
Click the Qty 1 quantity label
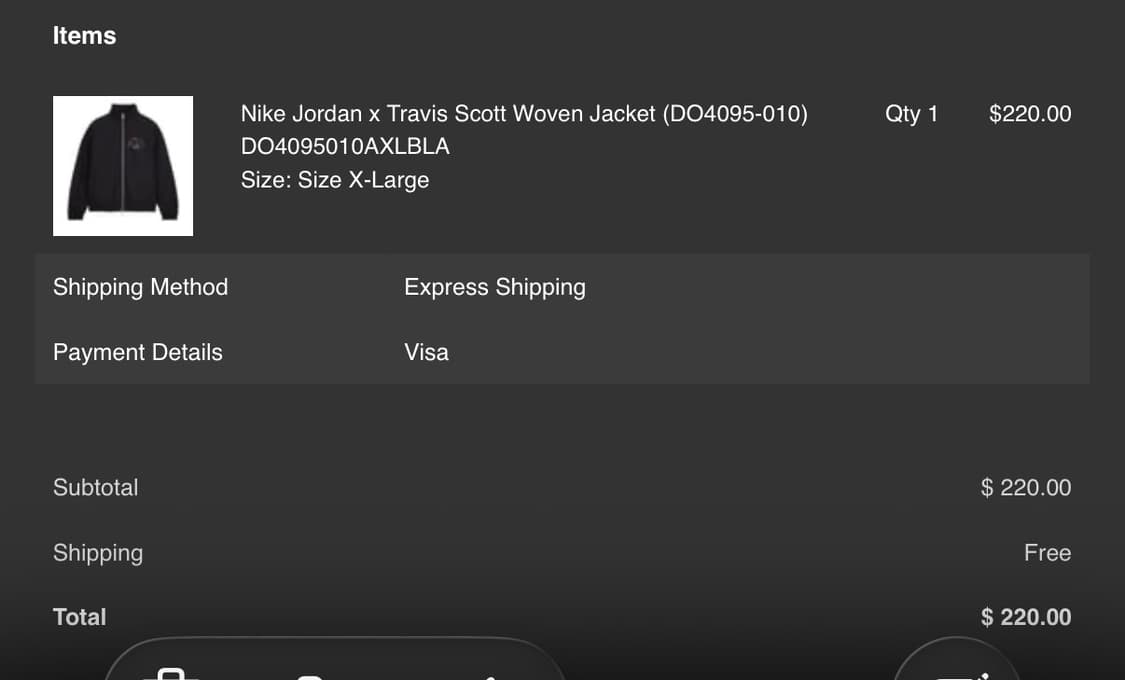tap(911, 114)
